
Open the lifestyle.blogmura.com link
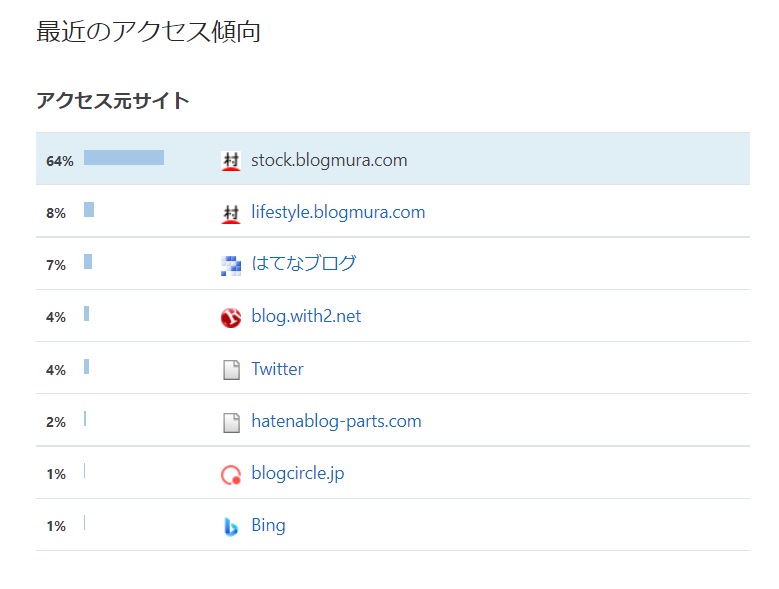338,213
